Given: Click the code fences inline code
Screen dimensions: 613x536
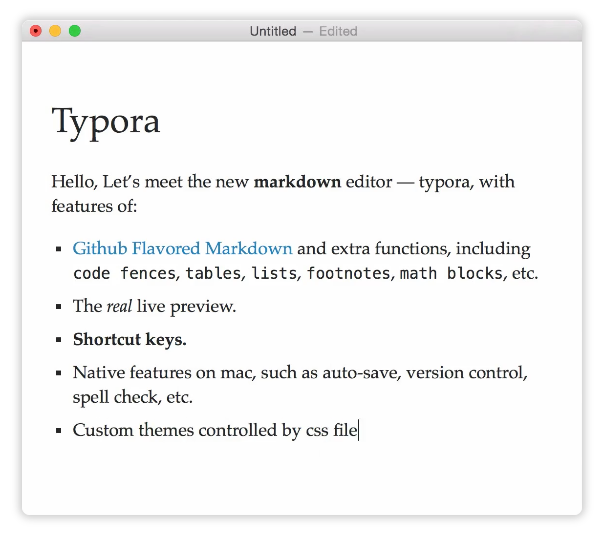Looking at the screenshot, I should [124, 273].
